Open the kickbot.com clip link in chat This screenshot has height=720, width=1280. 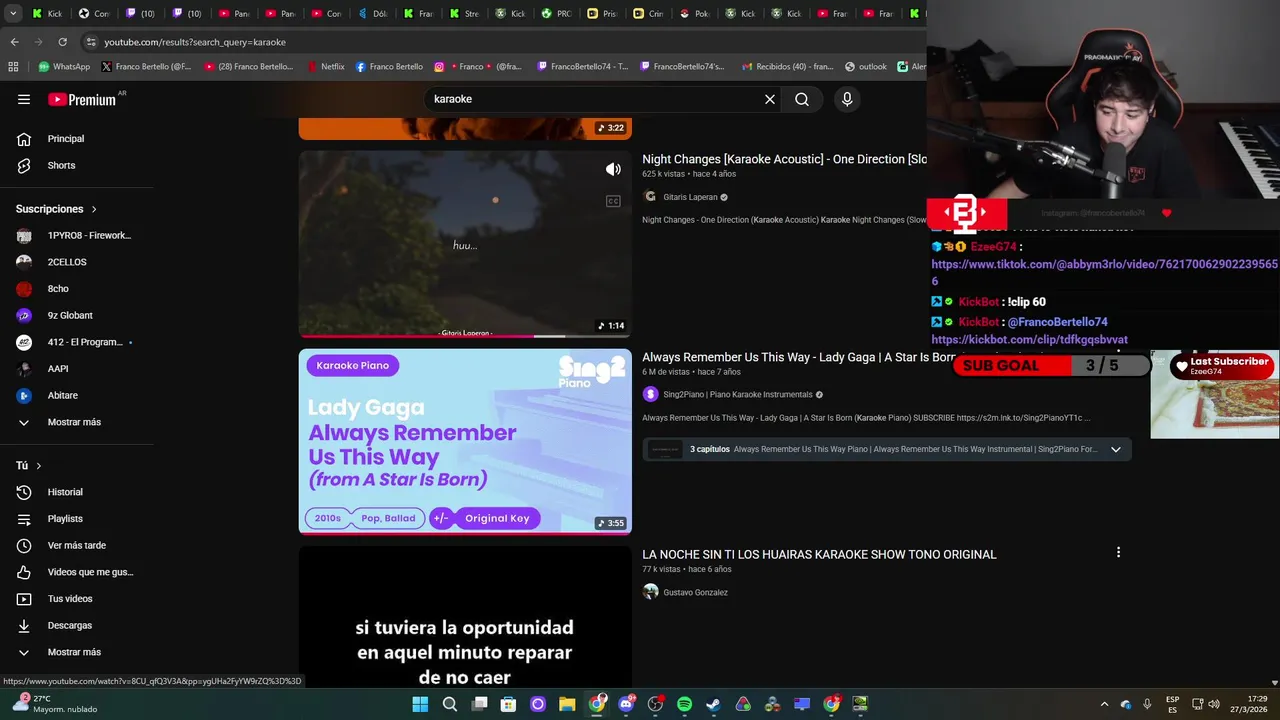point(1029,339)
